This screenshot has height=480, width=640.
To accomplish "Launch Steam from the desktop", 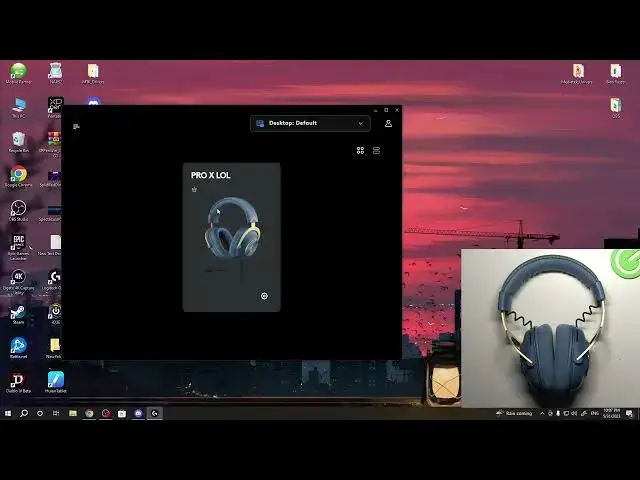I will click(x=18, y=314).
